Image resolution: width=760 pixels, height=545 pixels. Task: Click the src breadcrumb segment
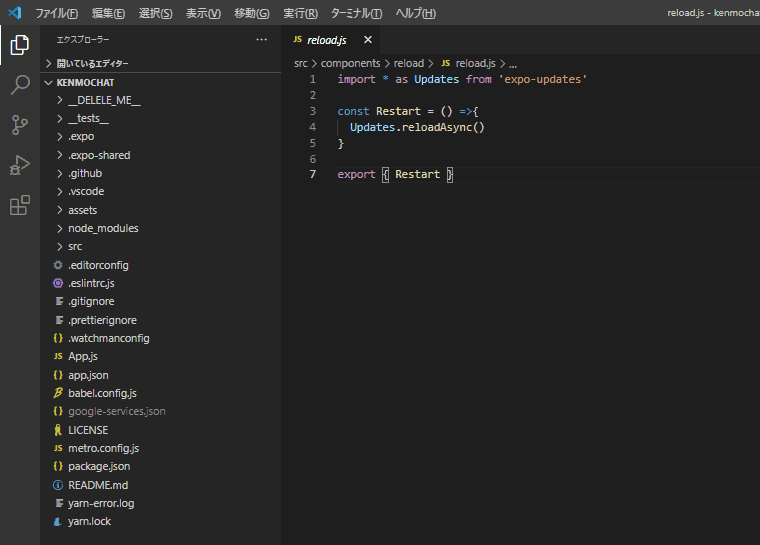tap(301, 64)
